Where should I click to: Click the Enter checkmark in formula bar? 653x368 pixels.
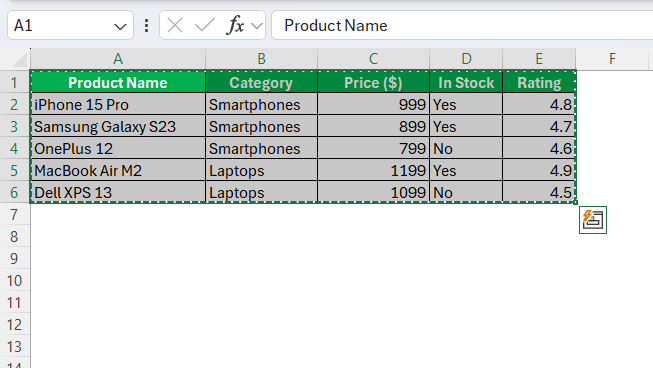point(204,25)
